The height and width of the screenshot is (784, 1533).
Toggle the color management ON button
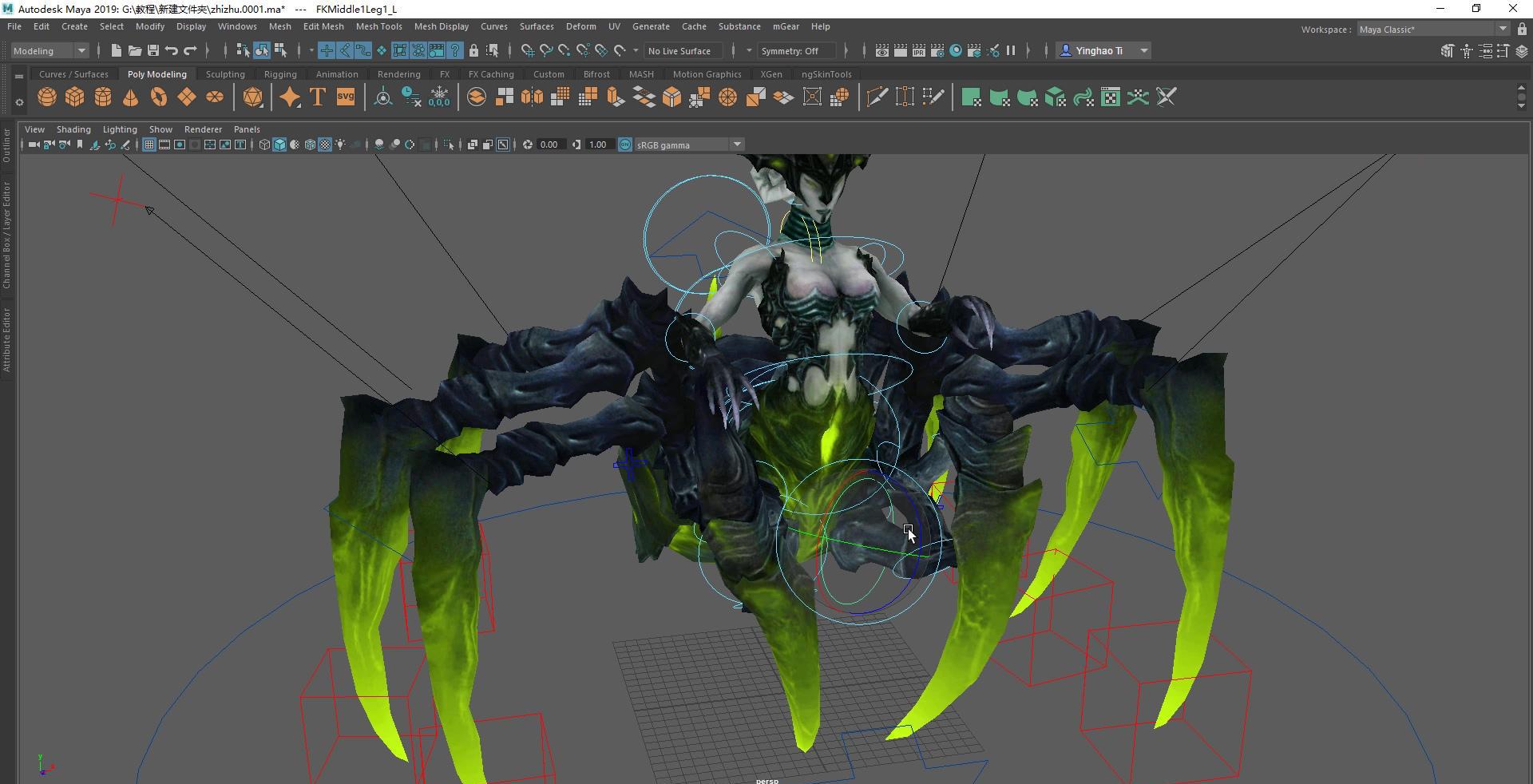click(625, 145)
